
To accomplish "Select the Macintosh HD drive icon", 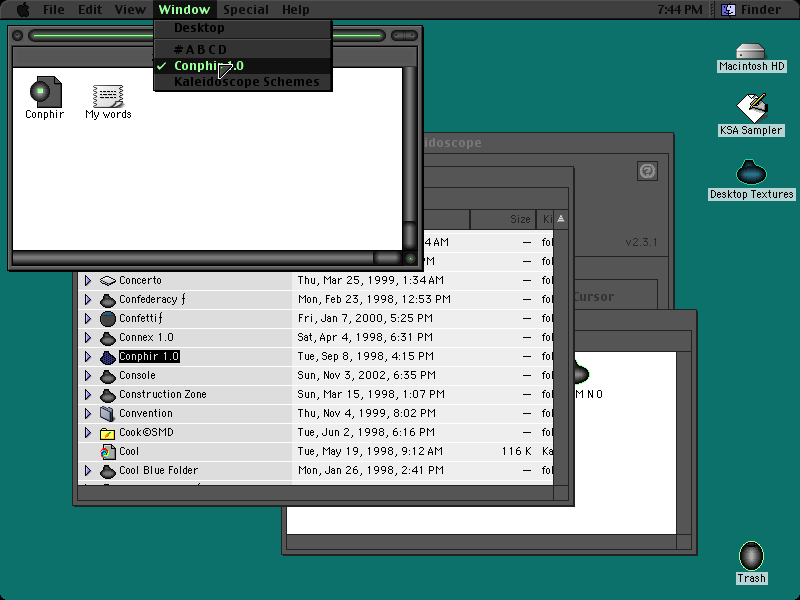I will coord(751,52).
